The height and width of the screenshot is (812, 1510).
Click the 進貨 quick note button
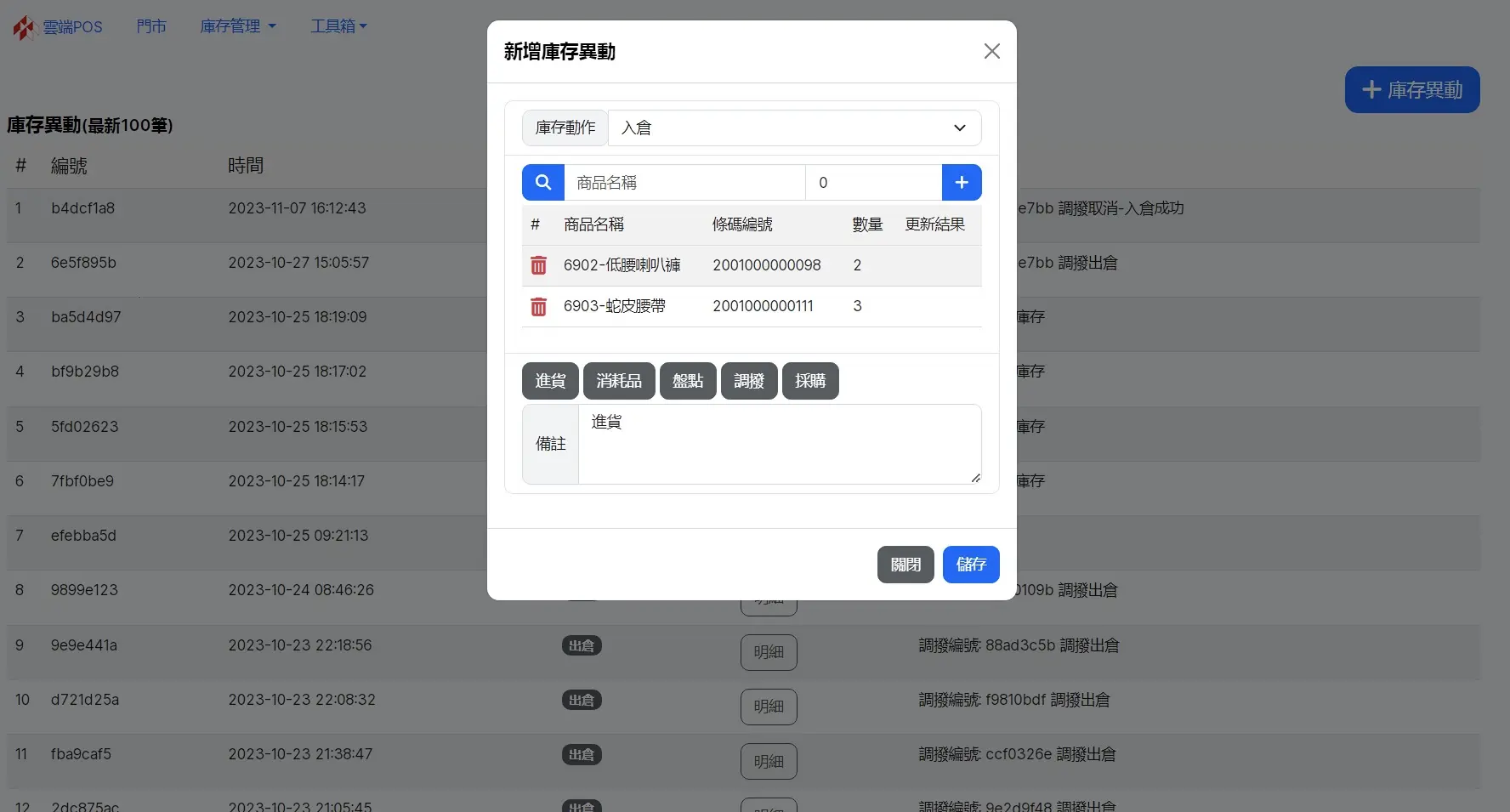click(x=550, y=381)
